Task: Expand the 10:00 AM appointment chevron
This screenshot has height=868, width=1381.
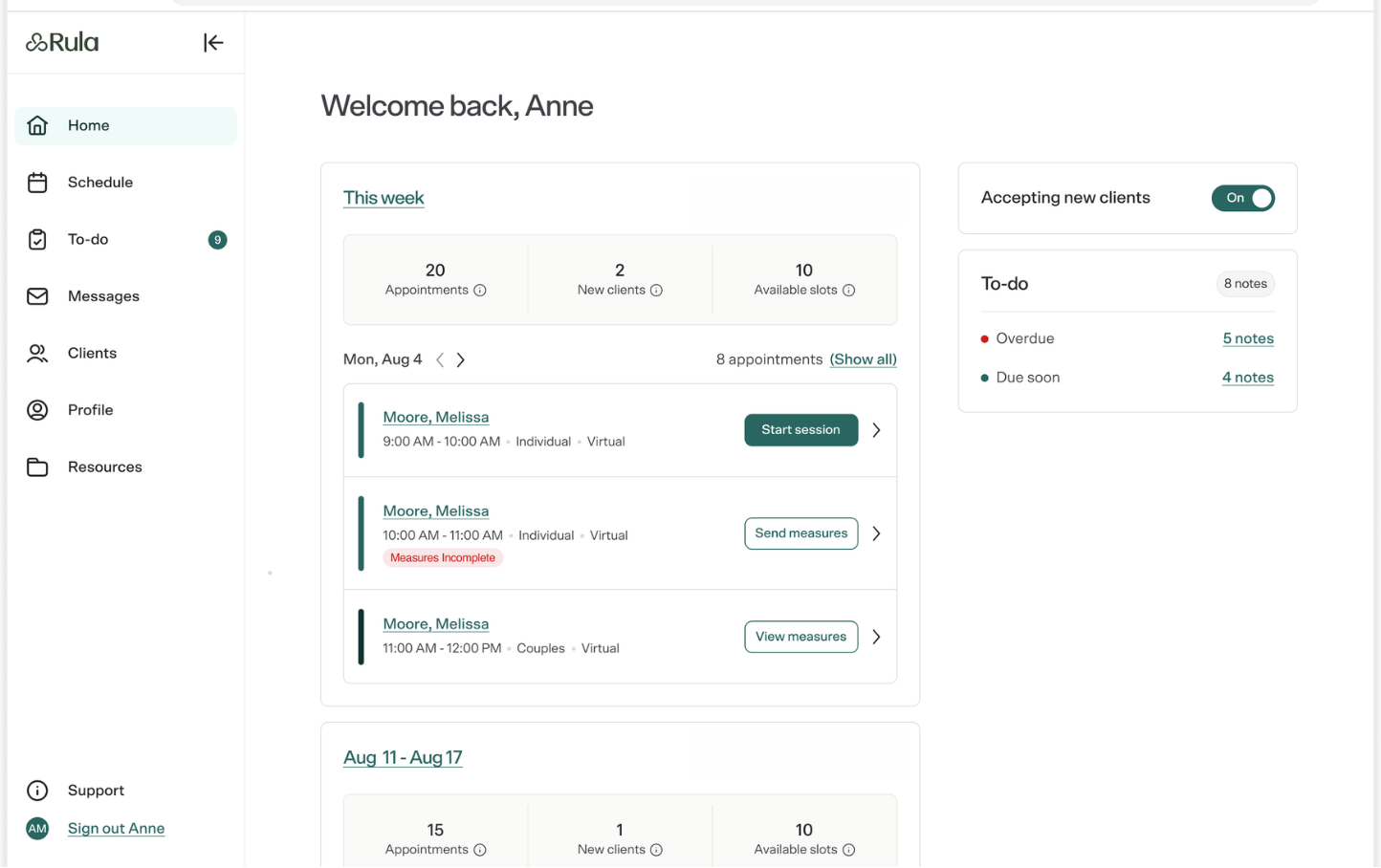Action: (x=876, y=533)
